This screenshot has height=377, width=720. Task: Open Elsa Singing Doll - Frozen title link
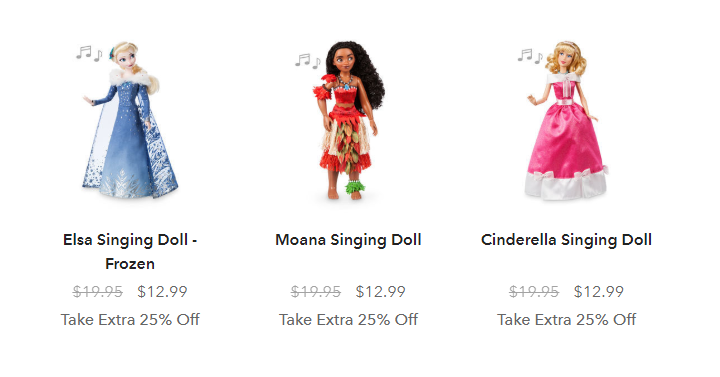click(x=130, y=252)
